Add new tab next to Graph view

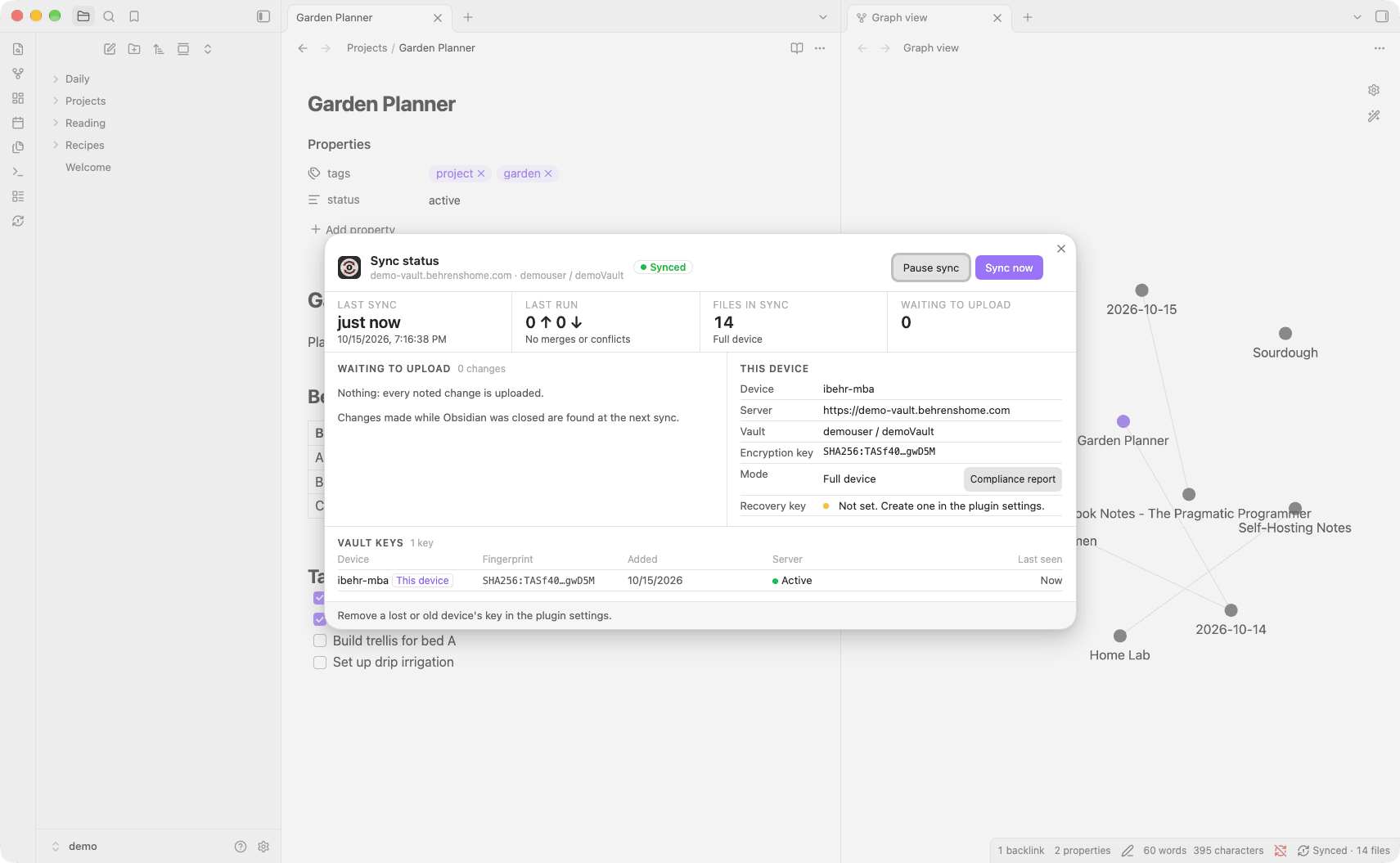tap(1028, 17)
